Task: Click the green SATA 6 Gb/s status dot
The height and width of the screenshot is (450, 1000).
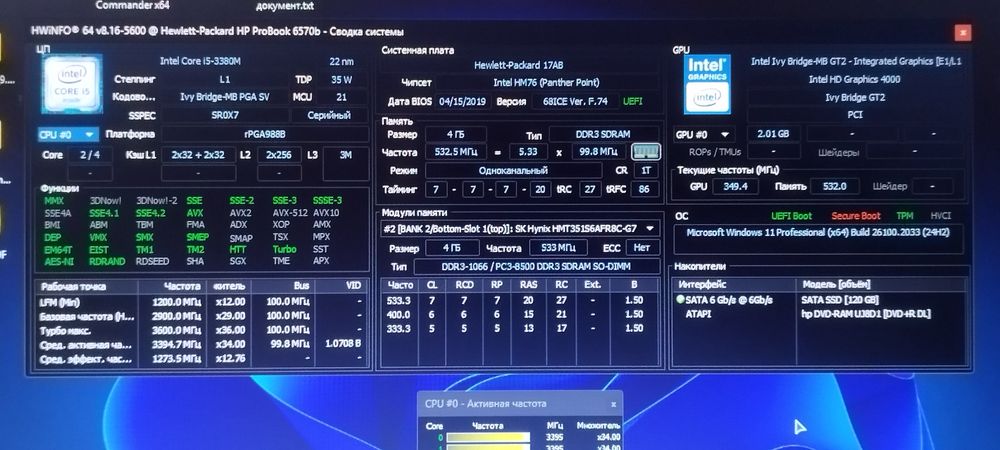Action: click(x=680, y=300)
